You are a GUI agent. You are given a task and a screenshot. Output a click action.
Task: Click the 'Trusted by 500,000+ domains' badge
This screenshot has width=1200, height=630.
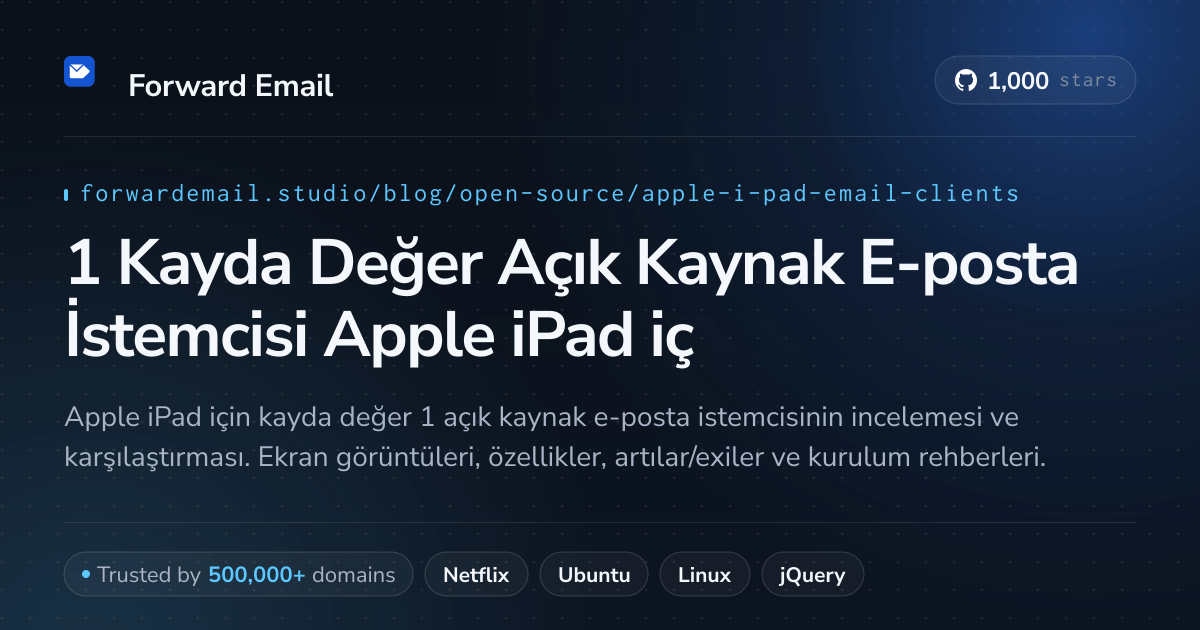click(x=238, y=575)
